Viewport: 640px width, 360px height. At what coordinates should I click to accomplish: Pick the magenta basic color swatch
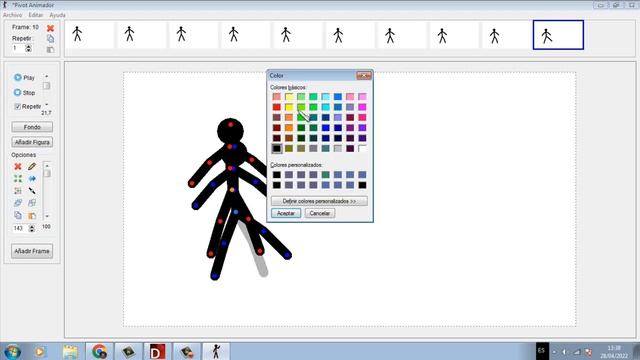[362, 107]
